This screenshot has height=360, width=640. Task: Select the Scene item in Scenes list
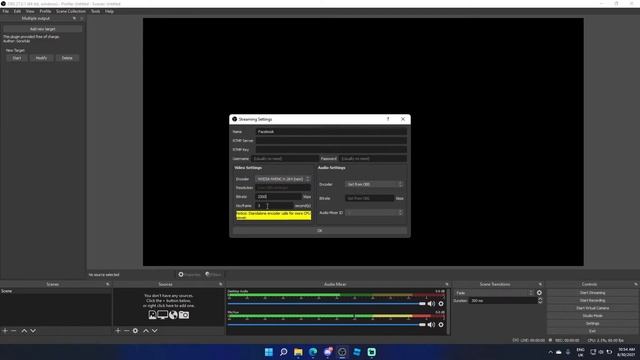(56, 291)
